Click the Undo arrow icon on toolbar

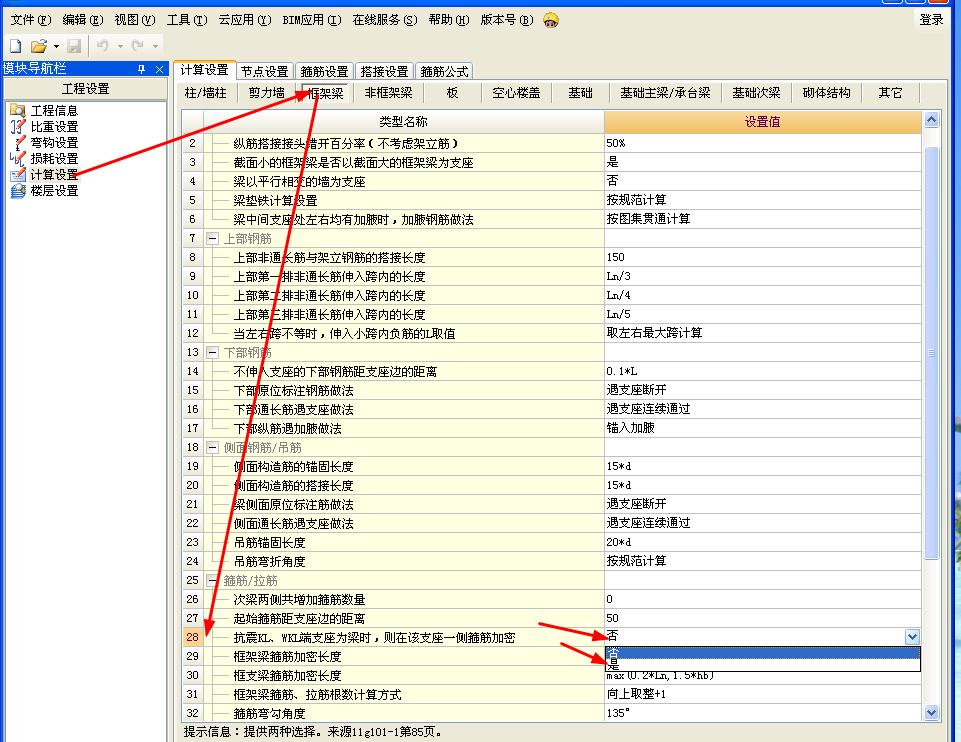click(103, 45)
